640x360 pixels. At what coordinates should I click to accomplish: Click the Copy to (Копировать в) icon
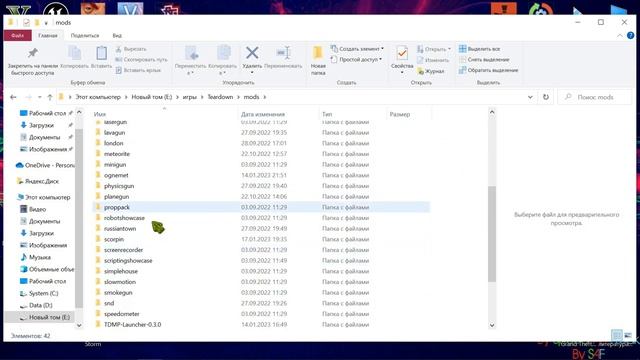coord(222,60)
